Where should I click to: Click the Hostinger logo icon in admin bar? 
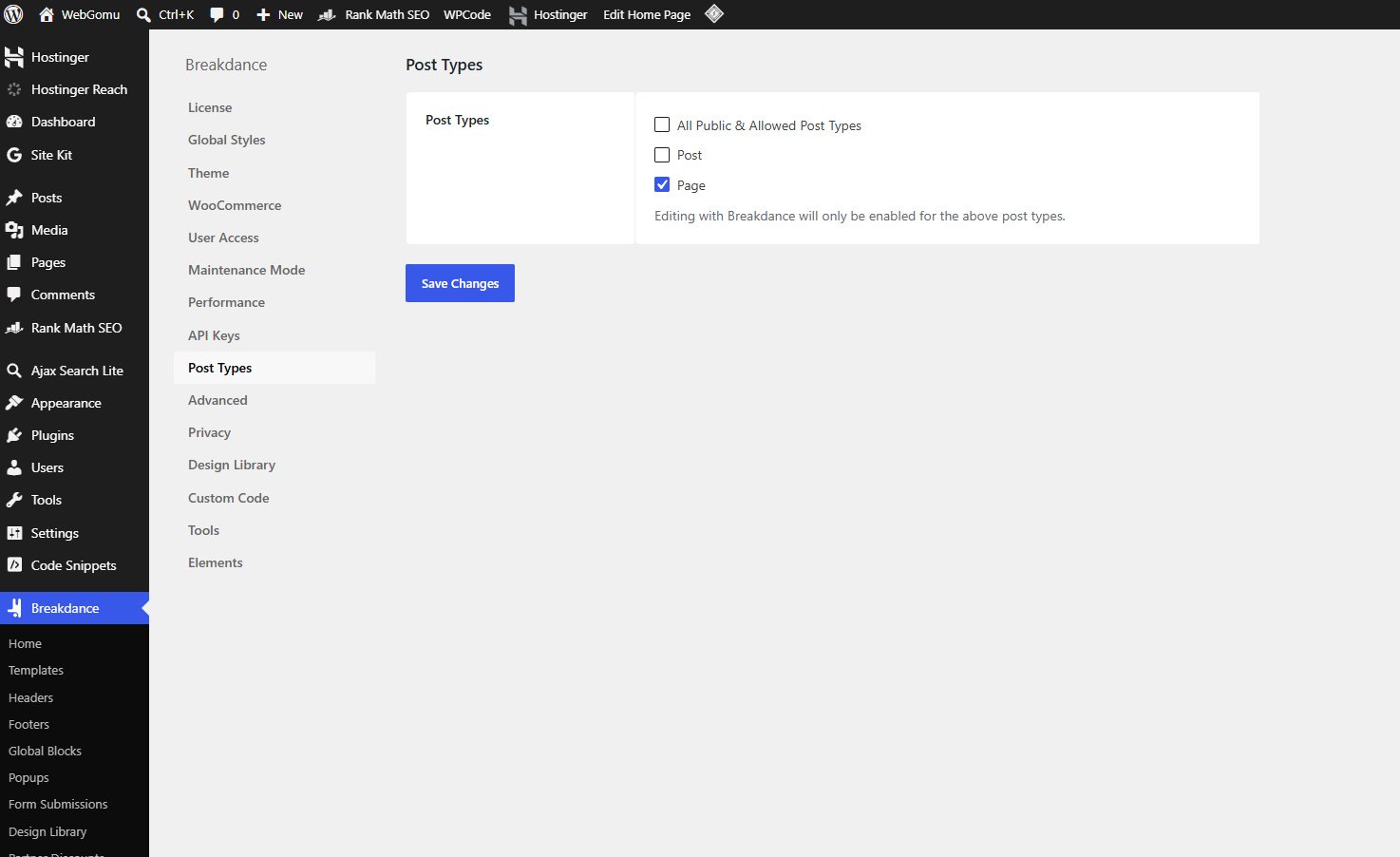pyautogui.click(x=518, y=14)
